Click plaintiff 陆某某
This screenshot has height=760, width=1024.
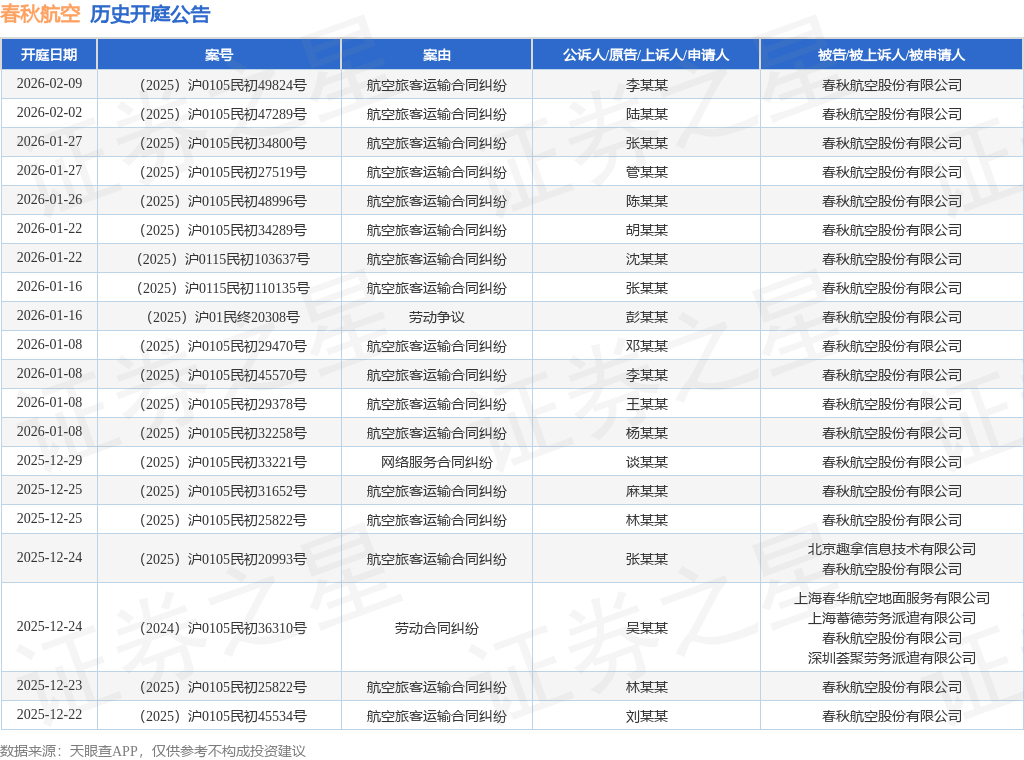point(647,114)
